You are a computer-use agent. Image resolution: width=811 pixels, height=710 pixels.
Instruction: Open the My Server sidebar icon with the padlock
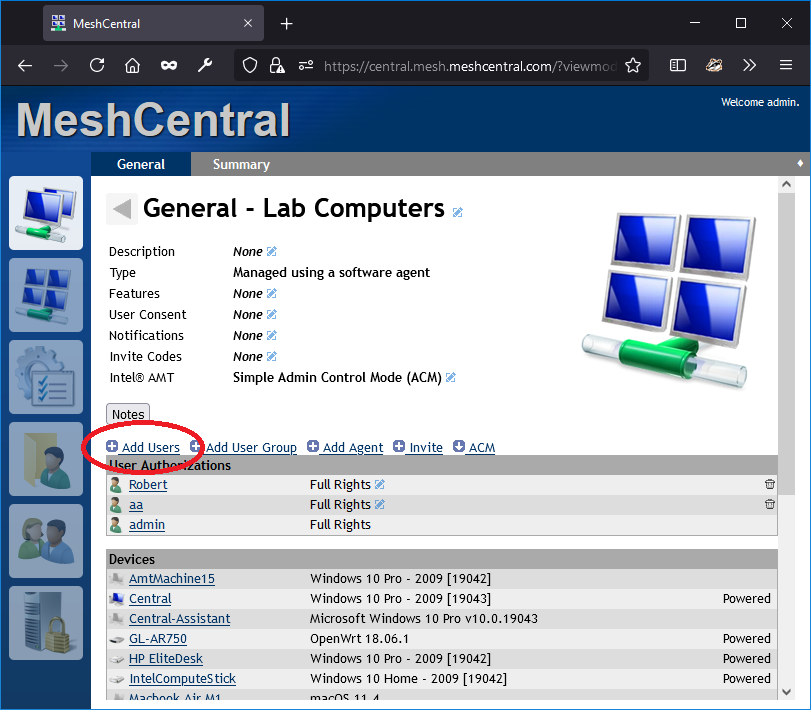point(46,622)
